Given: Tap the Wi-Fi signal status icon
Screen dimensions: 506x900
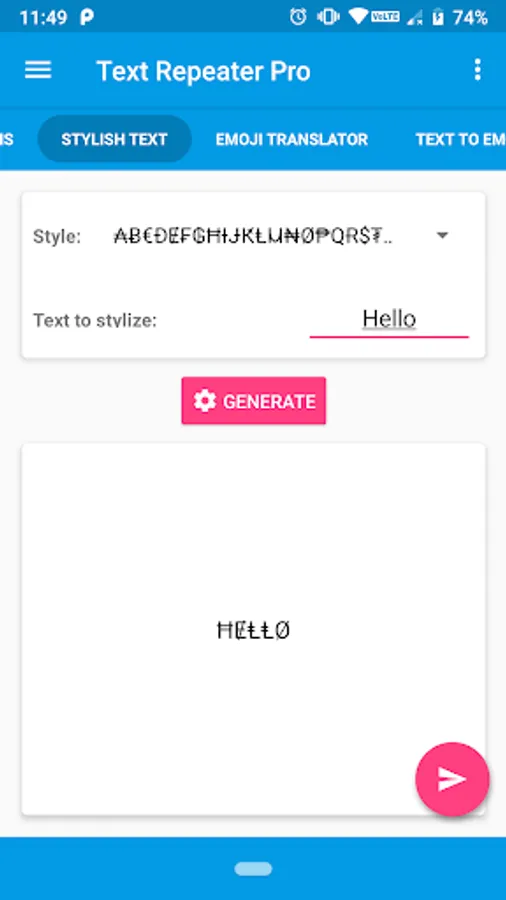Looking at the screenshot, I should pyautogui.click(x=359, y=17).
